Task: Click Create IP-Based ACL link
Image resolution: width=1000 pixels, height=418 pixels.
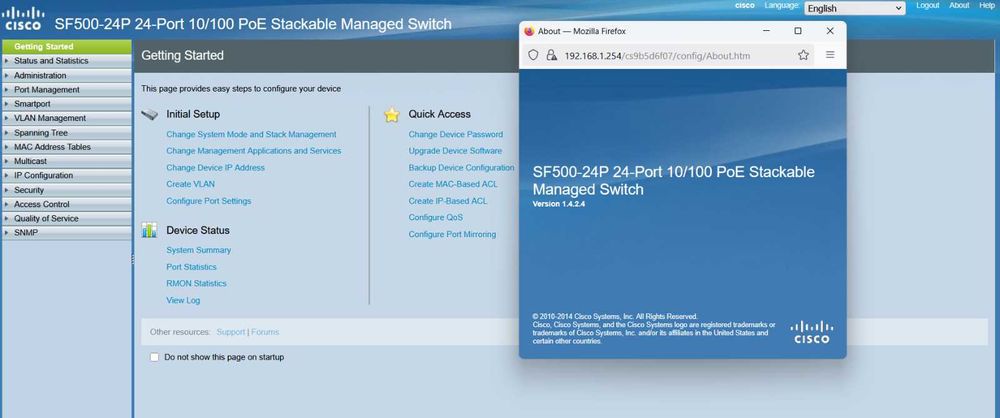Action: (x=448, y=201)
